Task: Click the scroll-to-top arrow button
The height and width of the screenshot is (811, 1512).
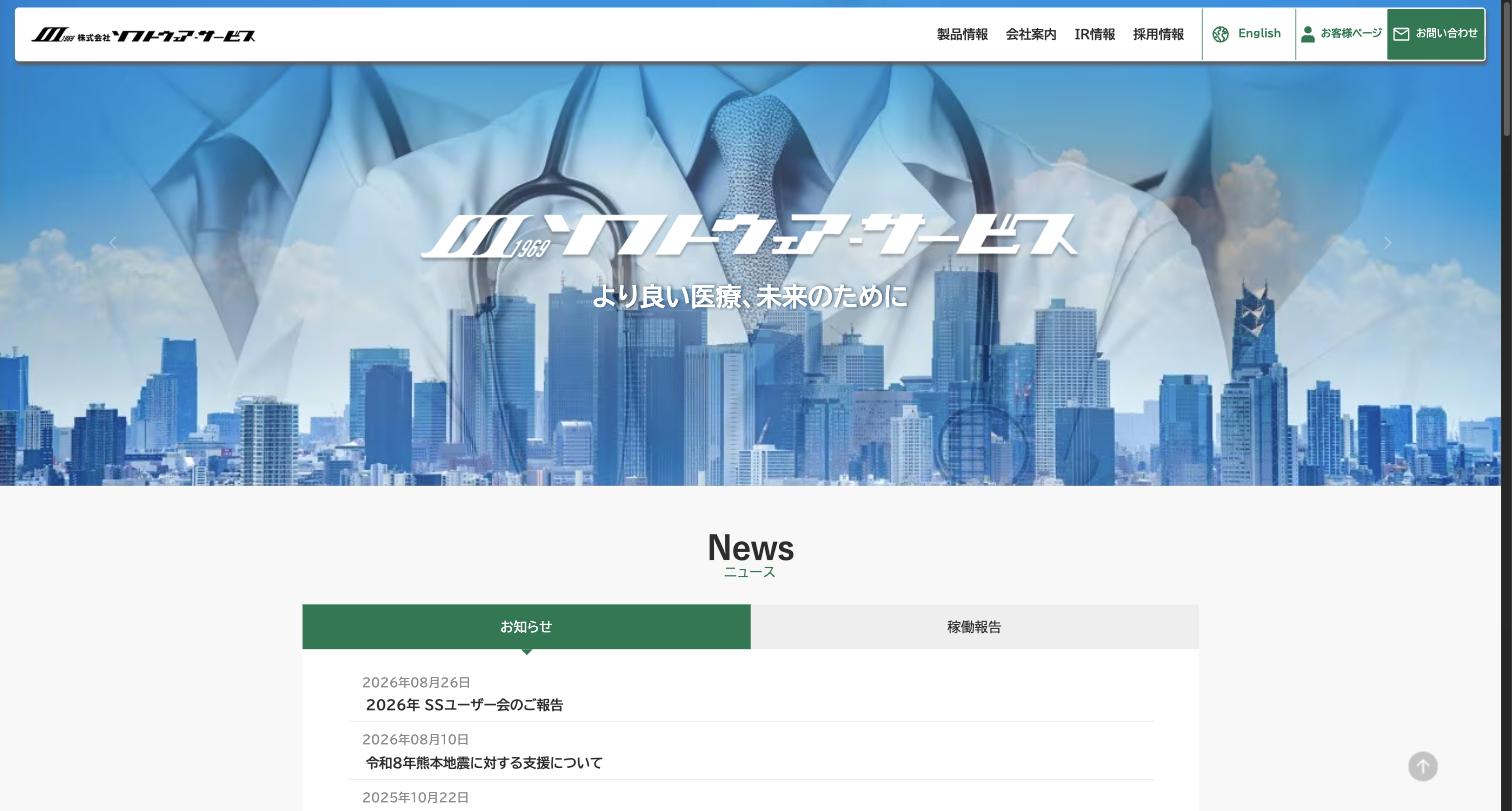Action: click(x=1423, y=766)
